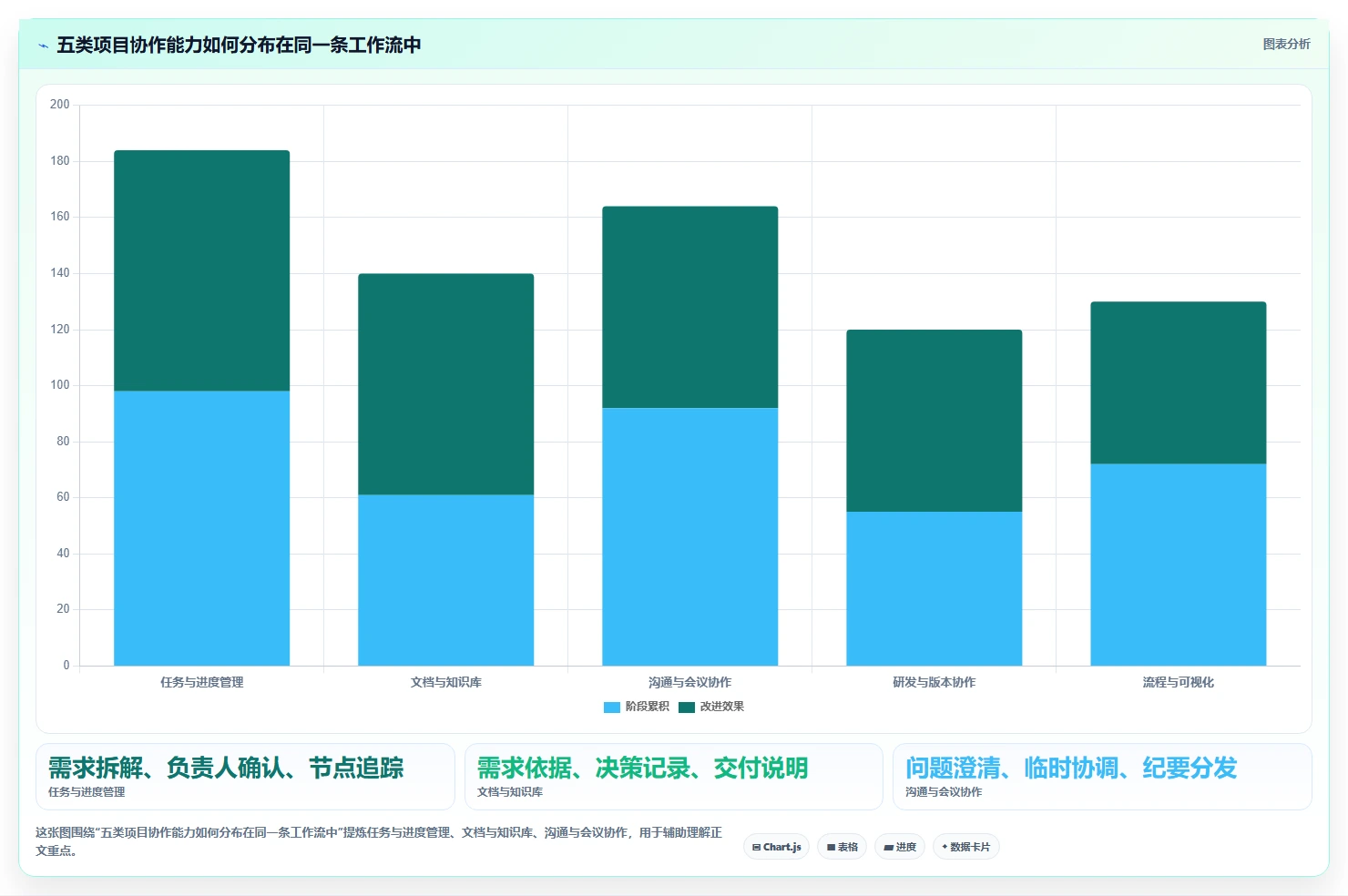Image resolution: width=1348 pixels, height=896 pixels.
Task: Click the icon beside the chart title
Action: click(x=43, y=46)
